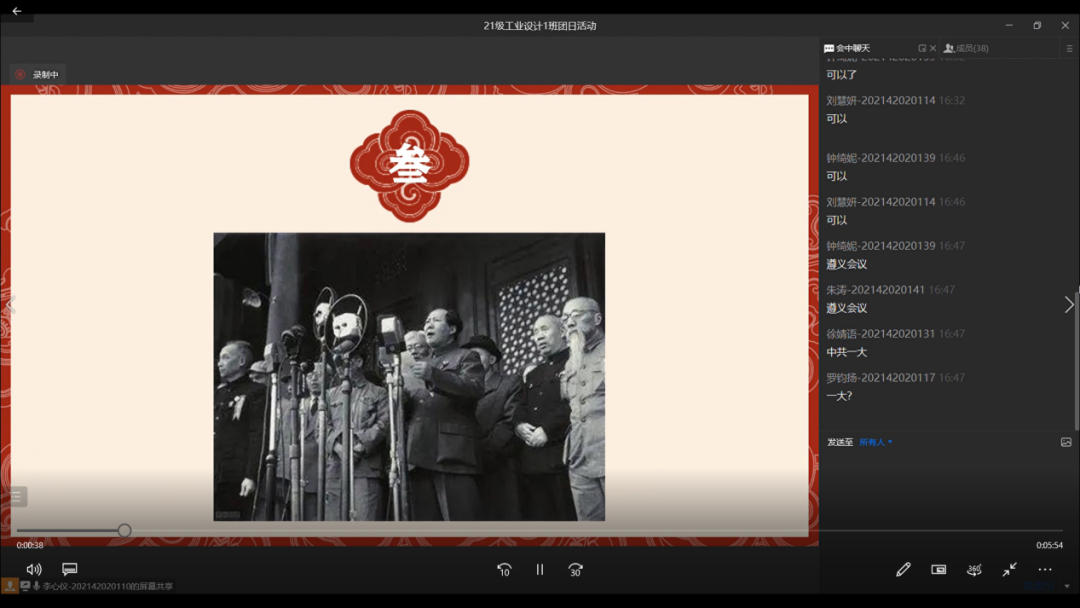Click the total duration 0:05:54
The image size is (1080, 608).
pyautogui.click(x=1049, y=545)
